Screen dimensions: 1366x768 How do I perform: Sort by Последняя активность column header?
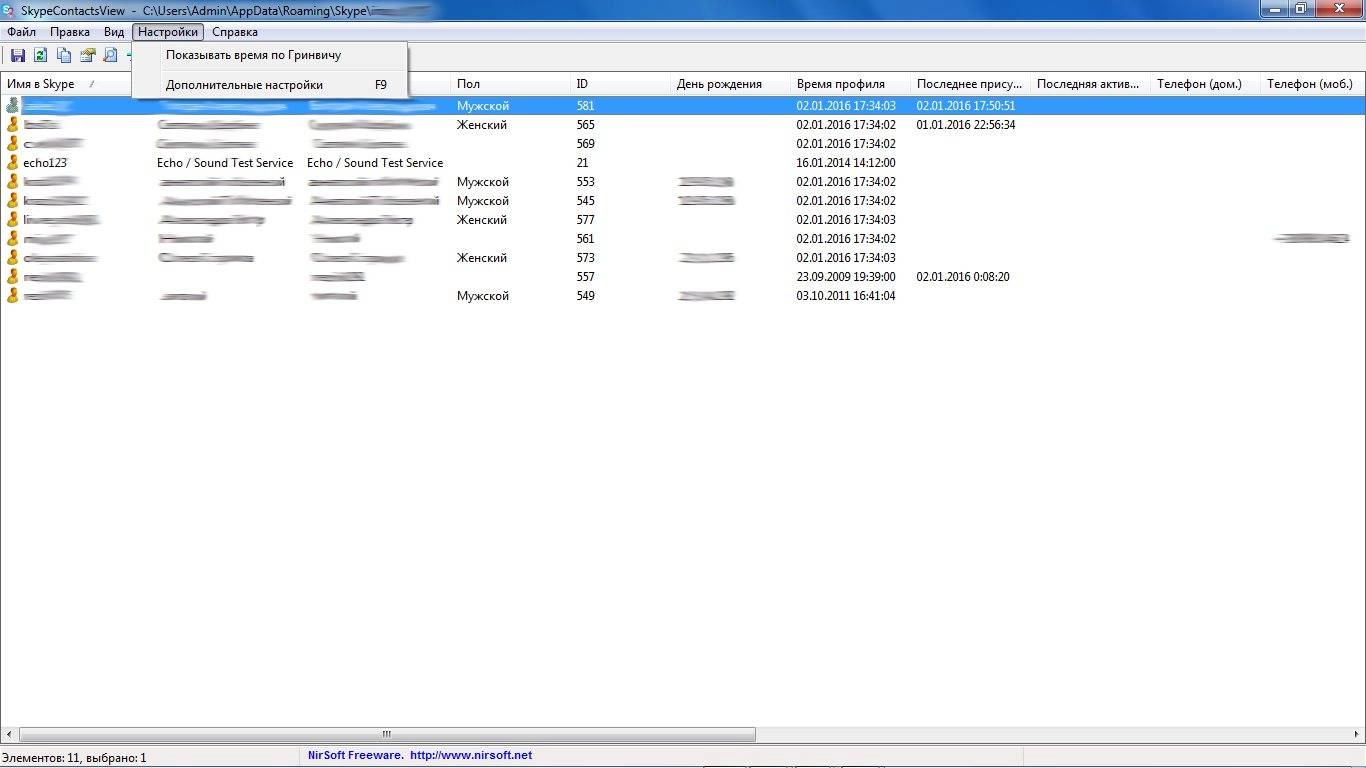(x=1090, y=84)
